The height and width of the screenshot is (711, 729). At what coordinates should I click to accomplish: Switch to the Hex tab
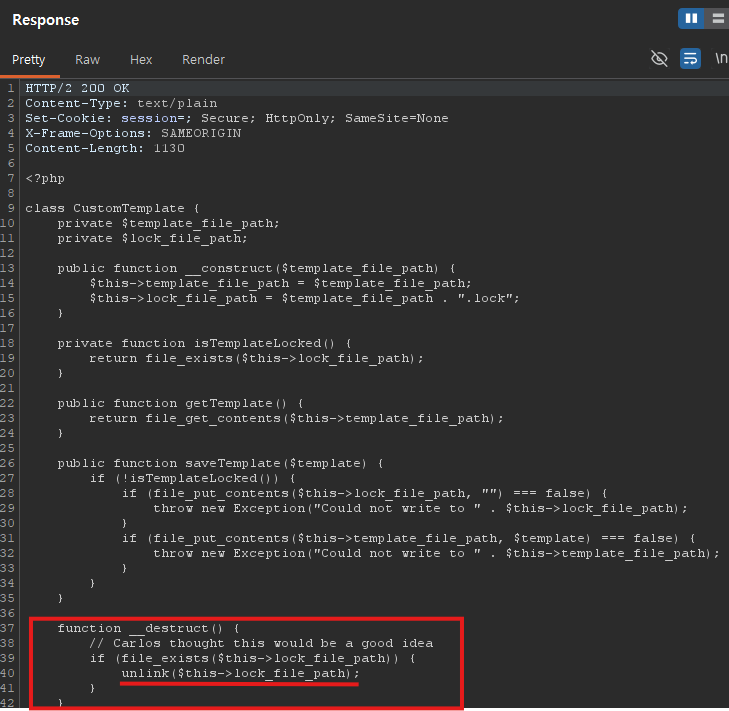tap(141, 60)
